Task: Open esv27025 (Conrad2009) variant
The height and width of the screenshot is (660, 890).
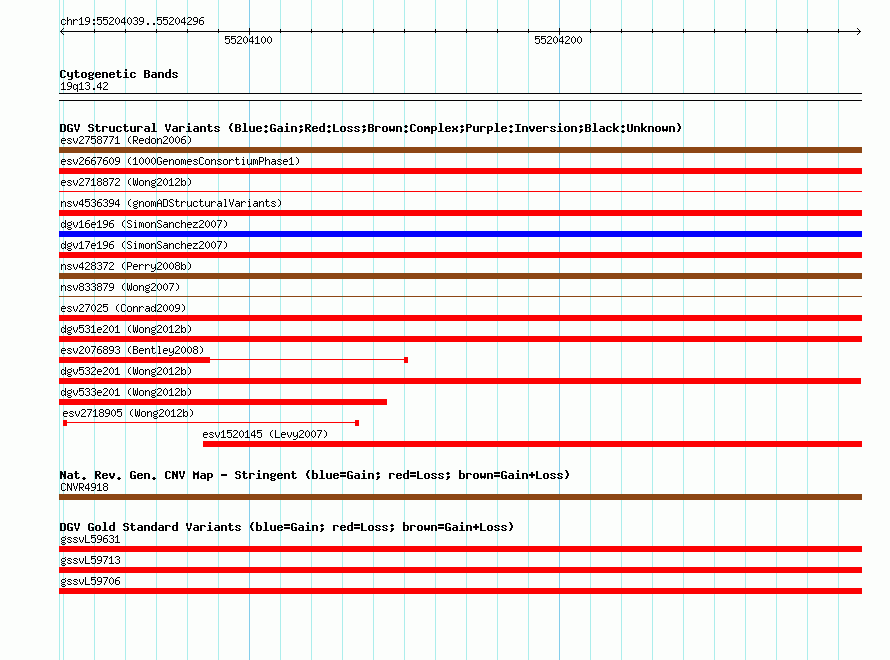Action: (123, 308)
